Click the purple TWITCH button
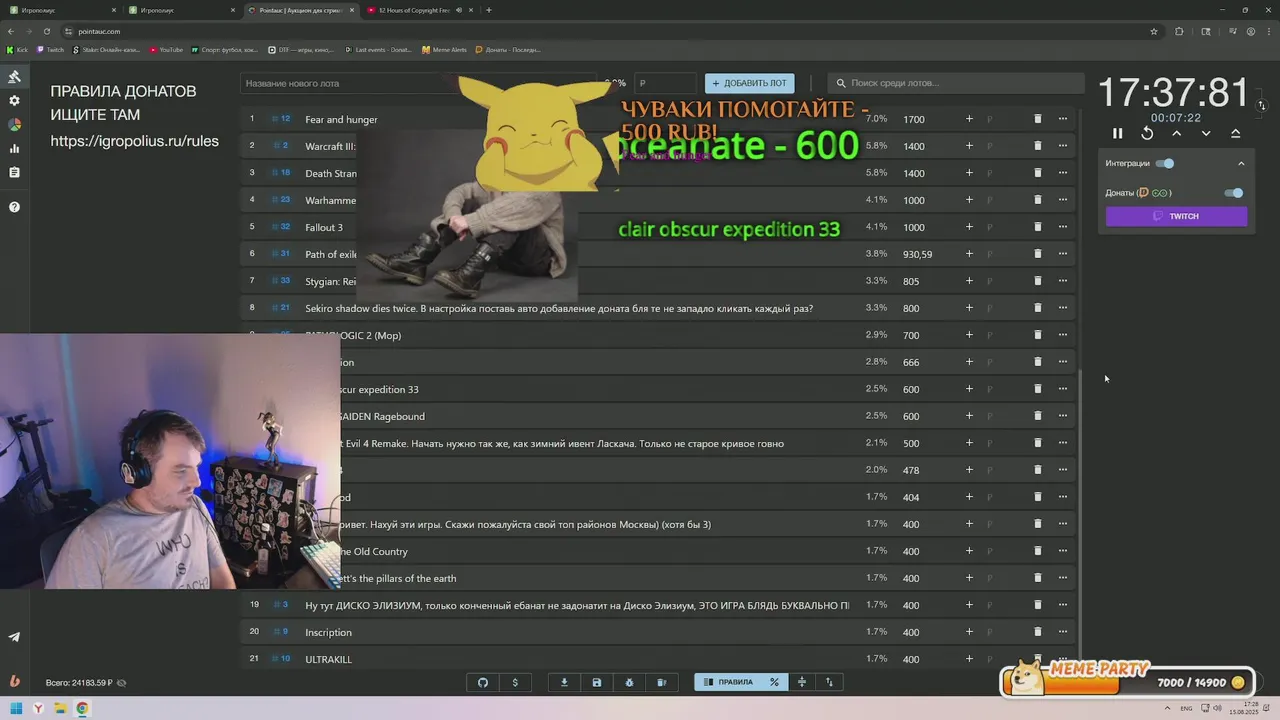The width and height of the screenshot is (1280, 720). click(x=1176, y=216)
